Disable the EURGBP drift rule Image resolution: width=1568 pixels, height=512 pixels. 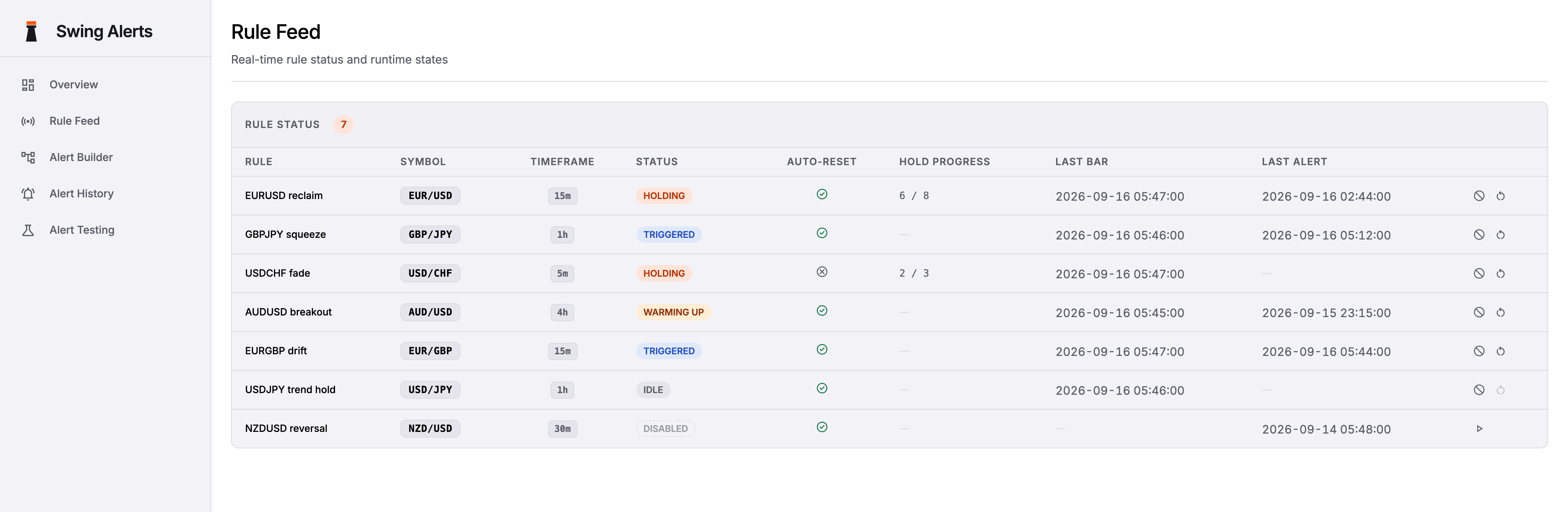point(1479,351)
